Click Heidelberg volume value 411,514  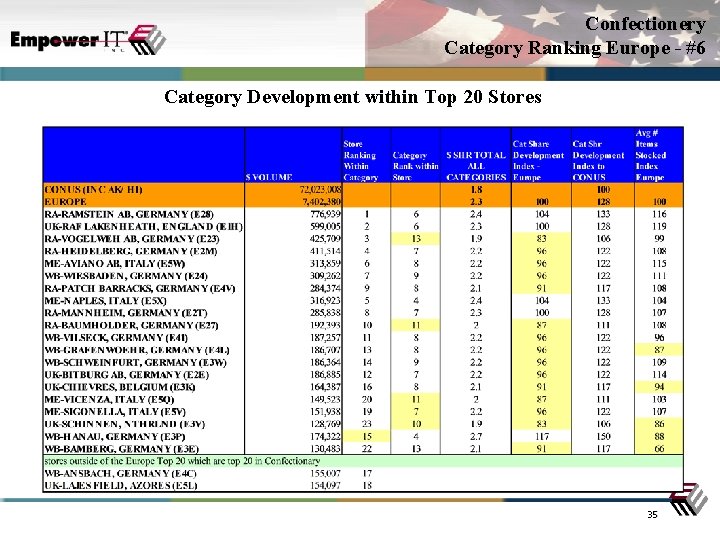click(x=326, y=251)
